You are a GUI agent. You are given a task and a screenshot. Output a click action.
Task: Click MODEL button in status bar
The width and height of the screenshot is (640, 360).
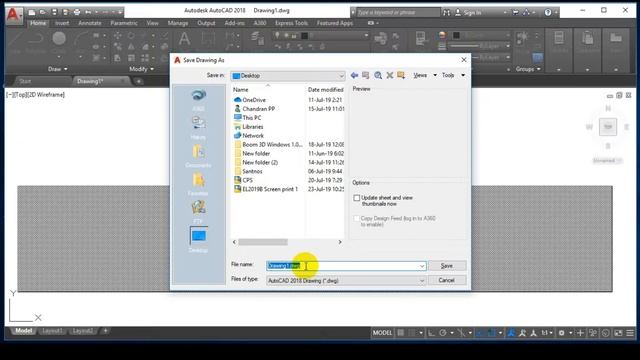point(382,333)
